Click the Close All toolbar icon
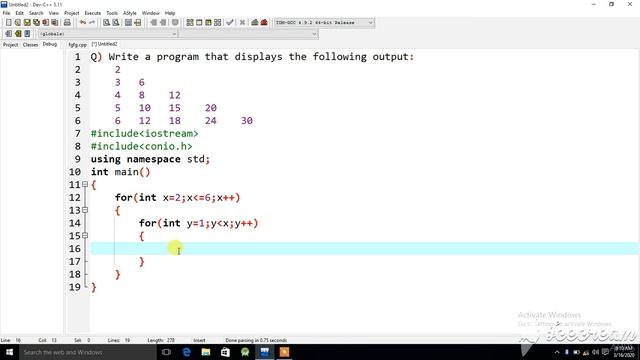640x360 pixels. pyautogui.click(x=54, y=22)
